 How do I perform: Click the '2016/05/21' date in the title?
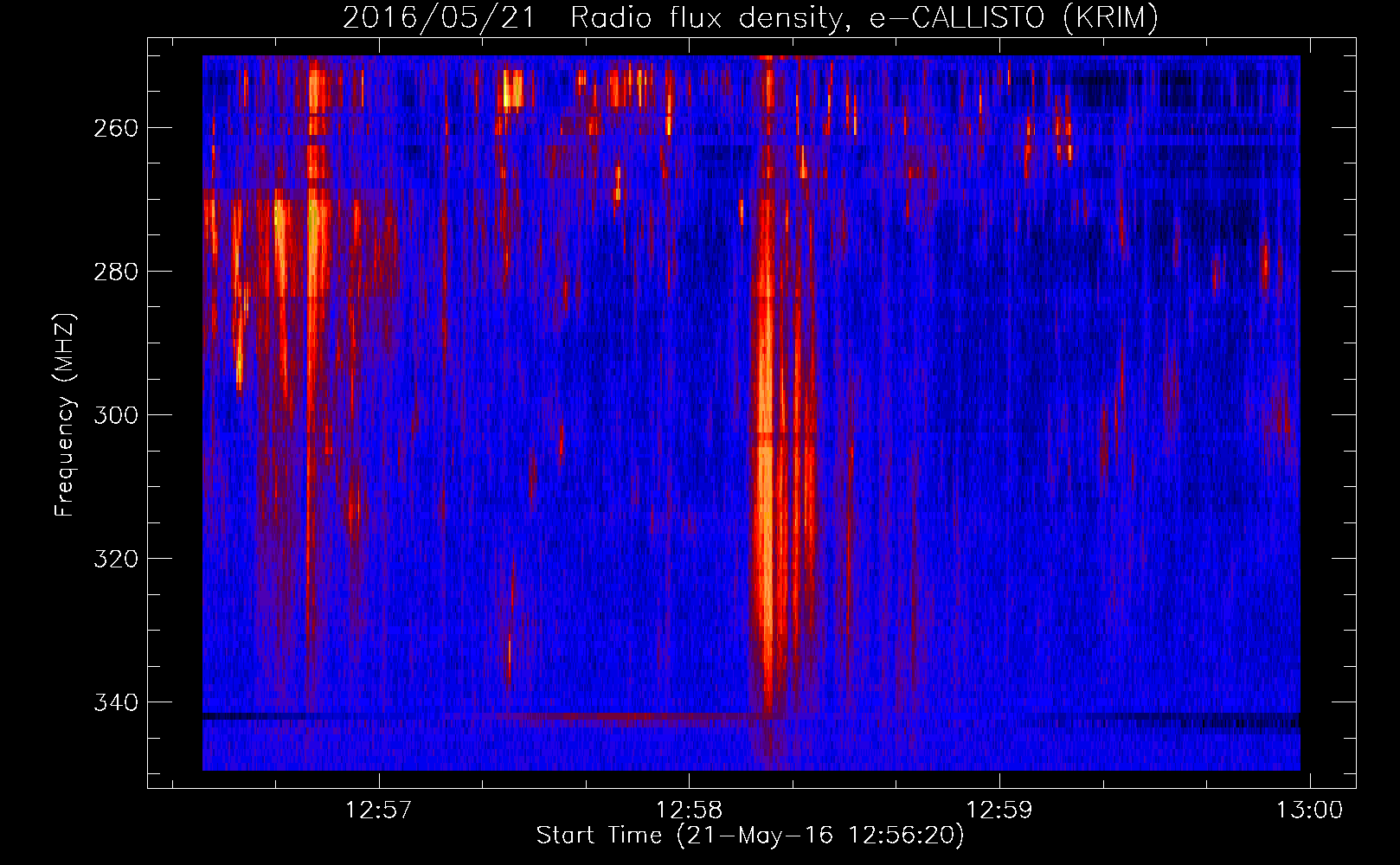tap(440, 17)
